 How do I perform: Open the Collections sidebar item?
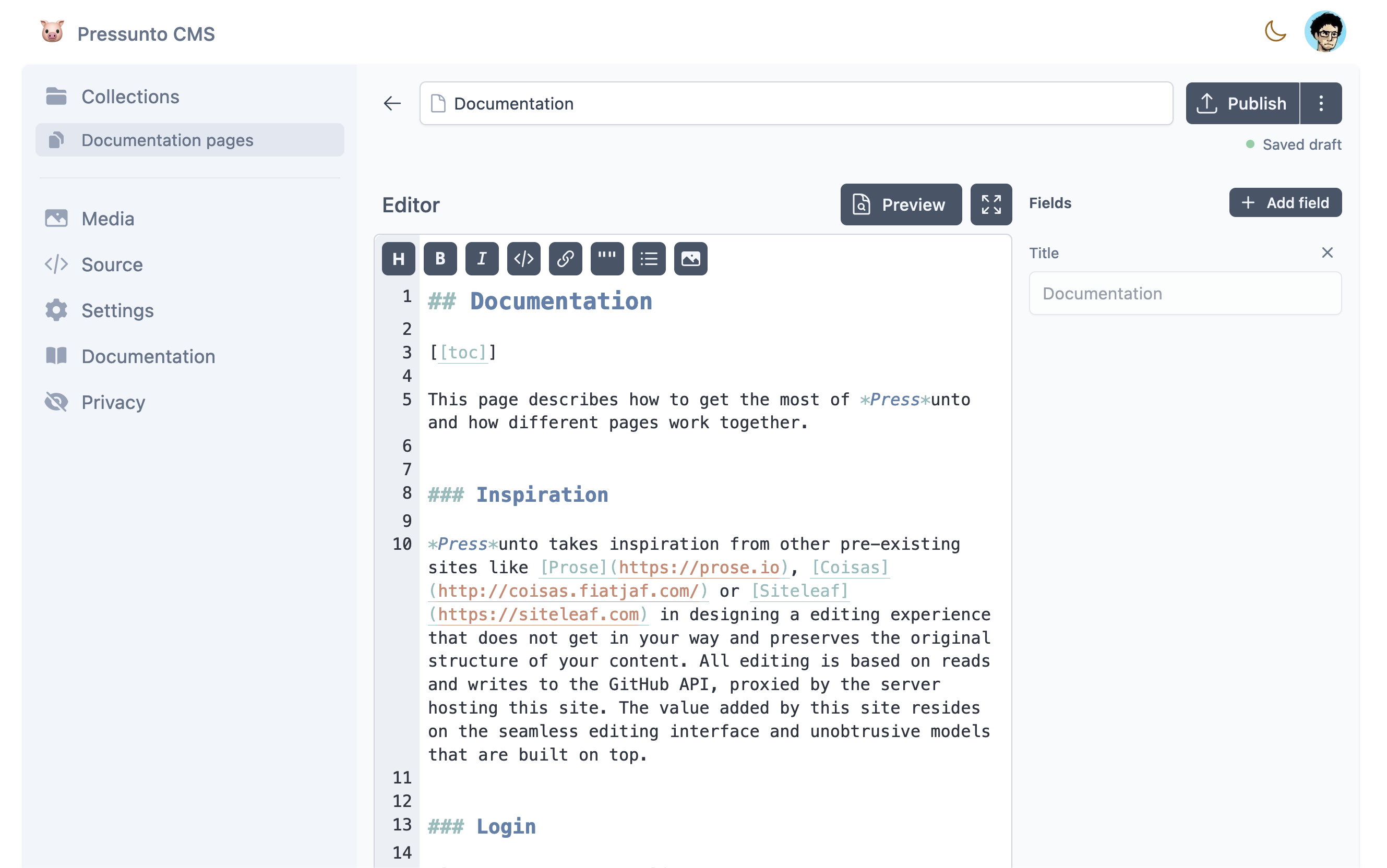tap(130, 97)
